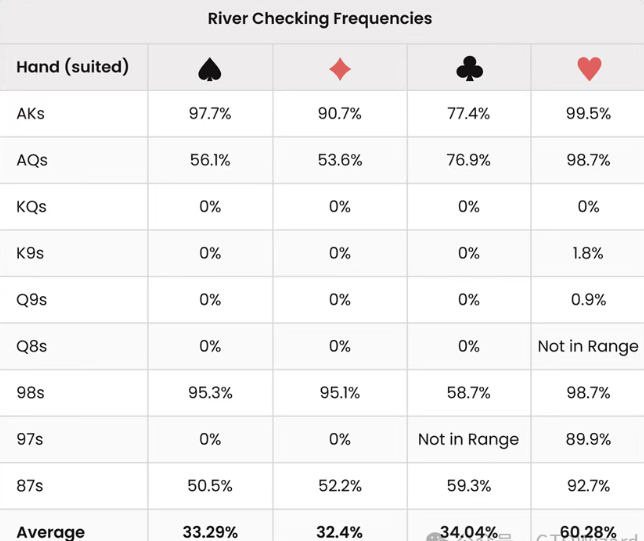Click the AQs diamond cell 53.6%
Screen dimensions: 644x541
tap(340, 160)
